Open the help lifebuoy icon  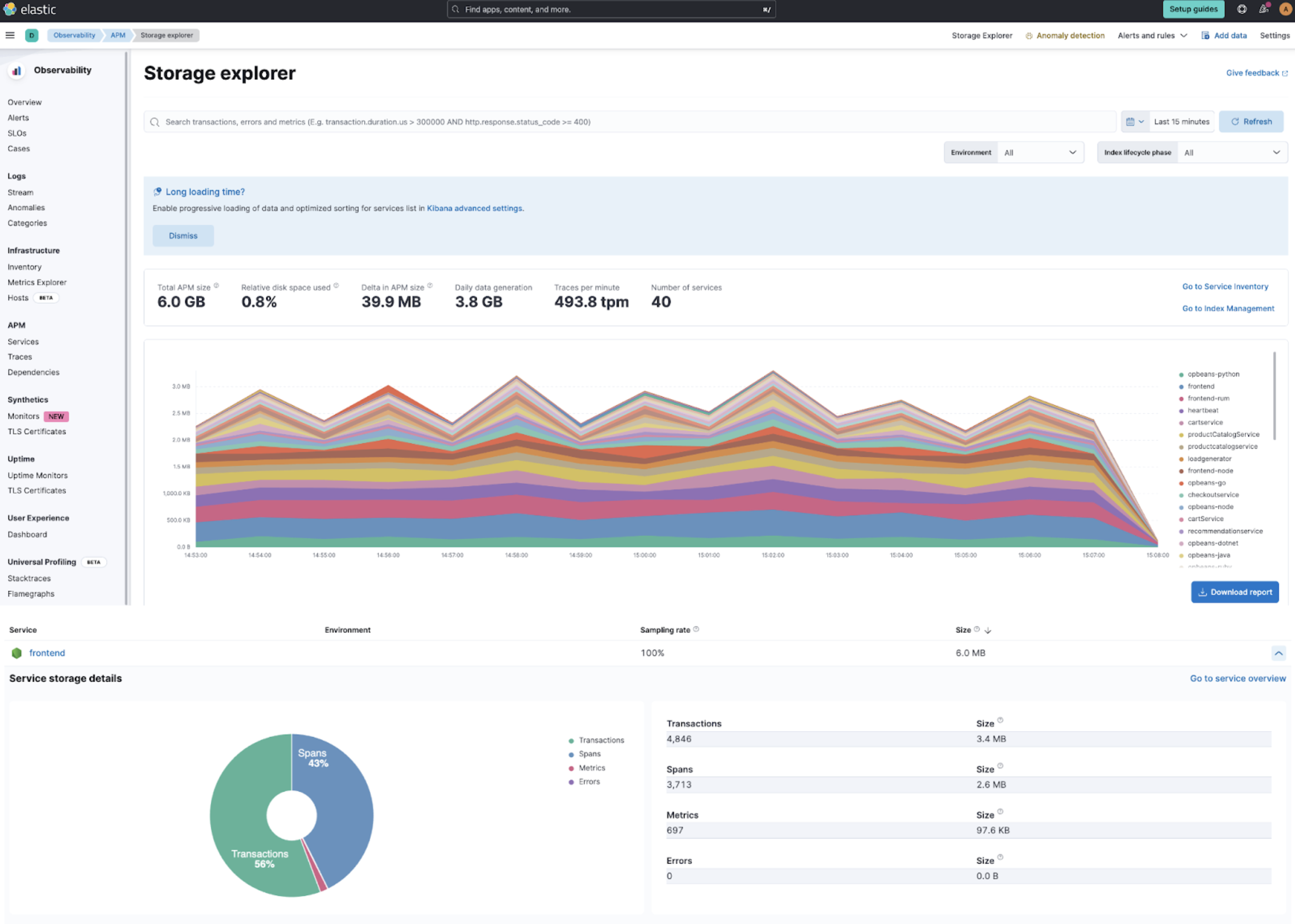(x=1241, y=9)
